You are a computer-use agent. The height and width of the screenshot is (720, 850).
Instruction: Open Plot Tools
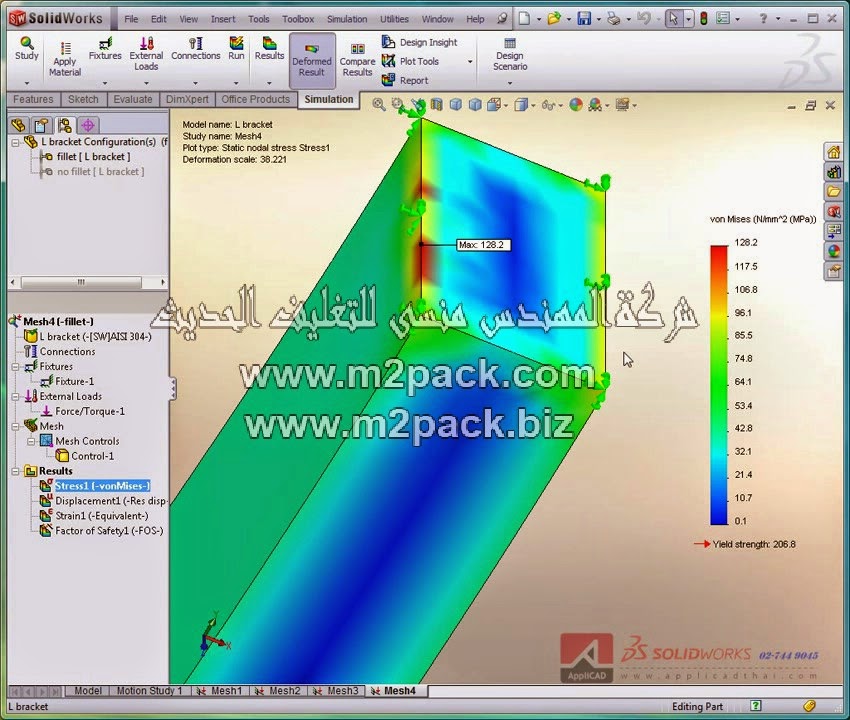(x=410, y=61)
